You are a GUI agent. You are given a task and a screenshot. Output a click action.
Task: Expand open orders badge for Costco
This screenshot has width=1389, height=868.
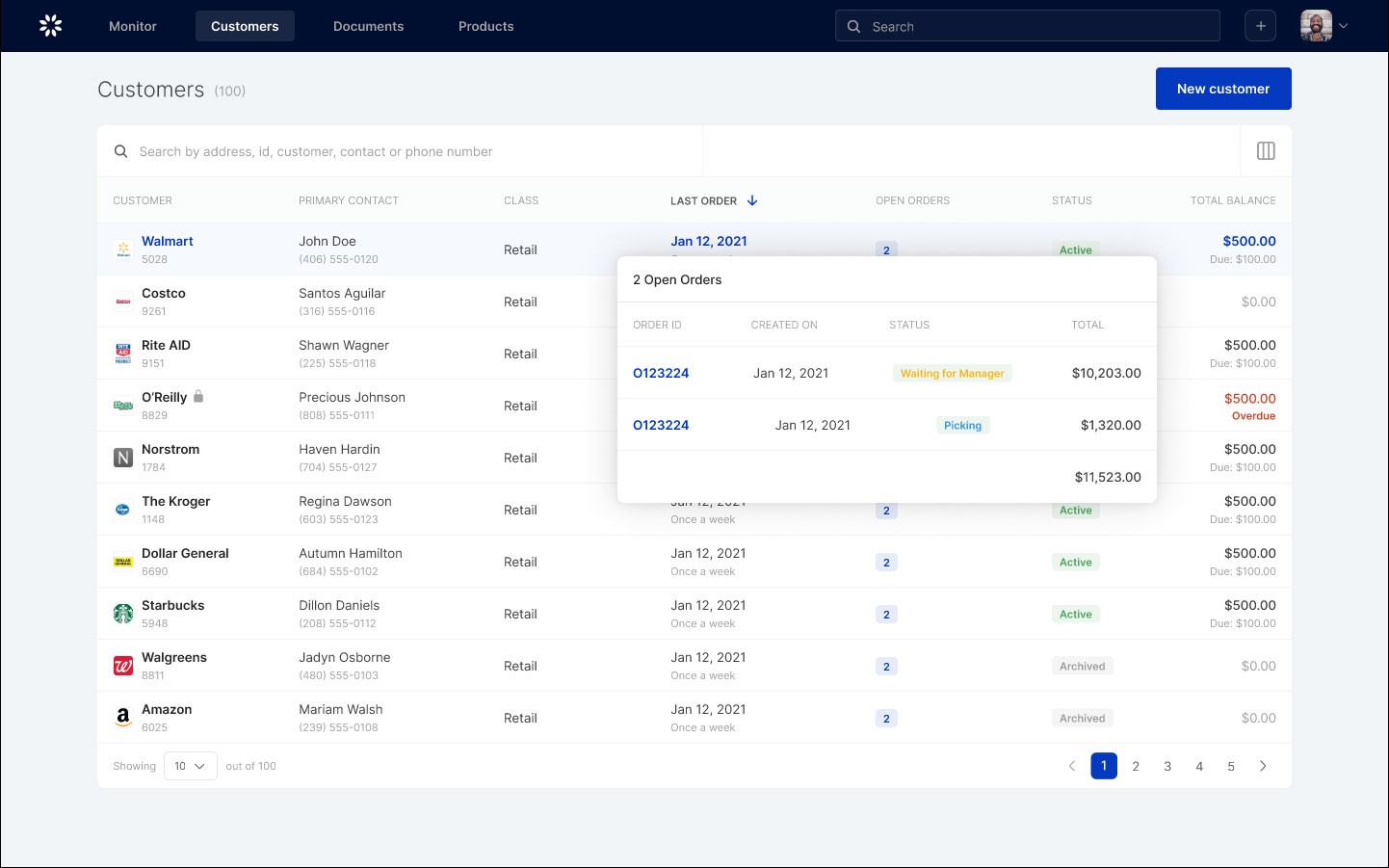tap(885, 302)
